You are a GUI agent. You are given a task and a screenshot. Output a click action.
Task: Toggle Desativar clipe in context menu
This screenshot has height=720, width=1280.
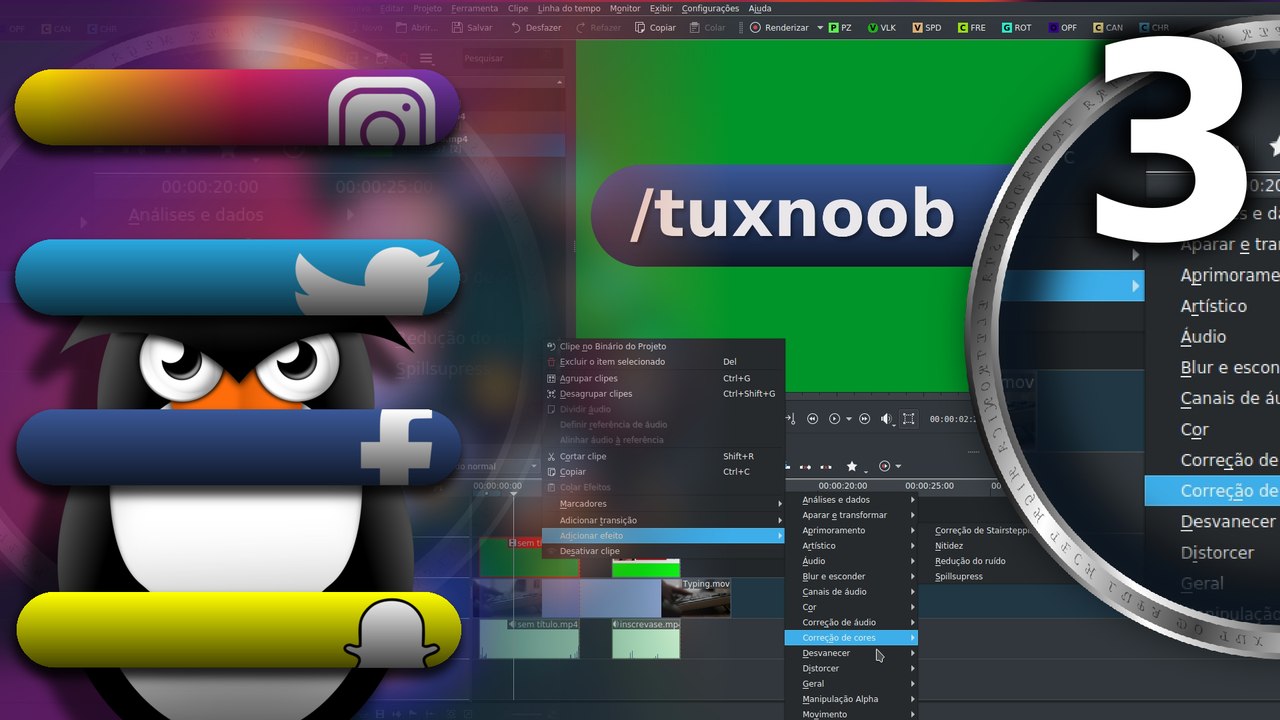662,551
